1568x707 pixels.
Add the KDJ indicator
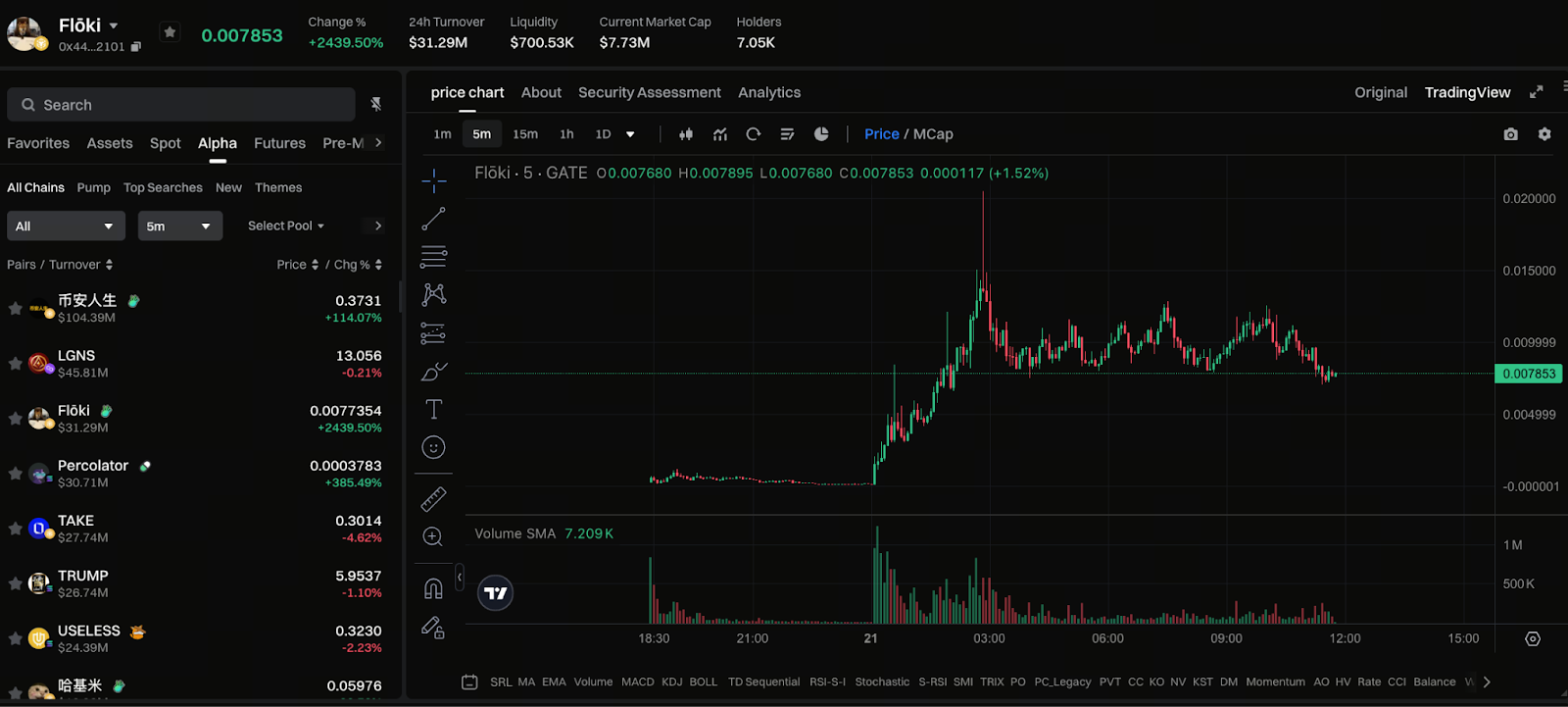click(x=672, y=682)
